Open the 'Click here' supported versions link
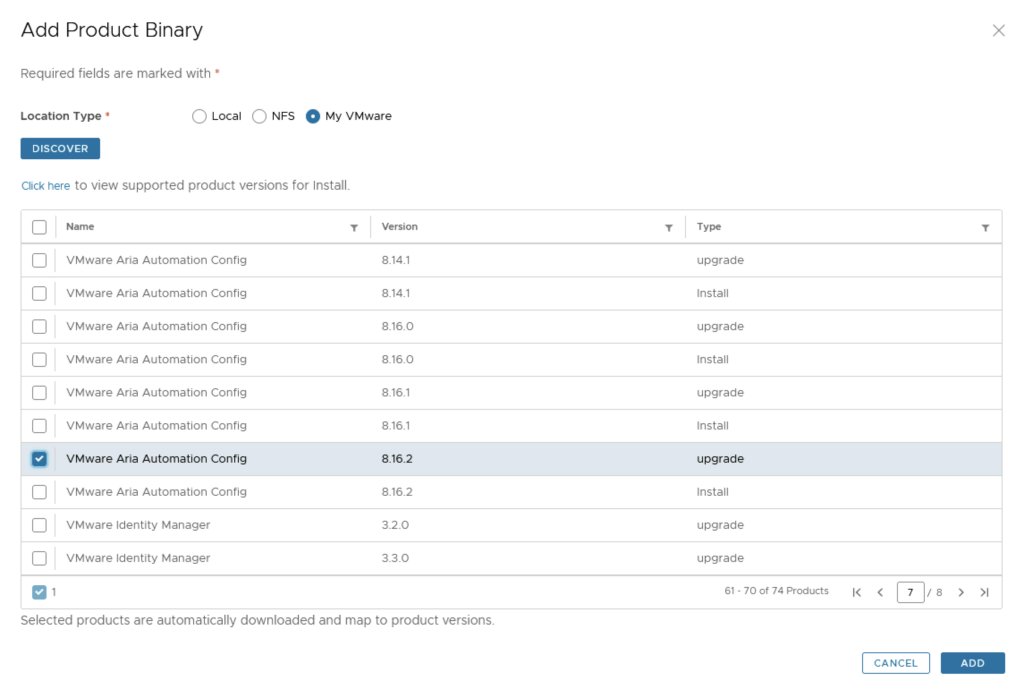 pos(46,186)
